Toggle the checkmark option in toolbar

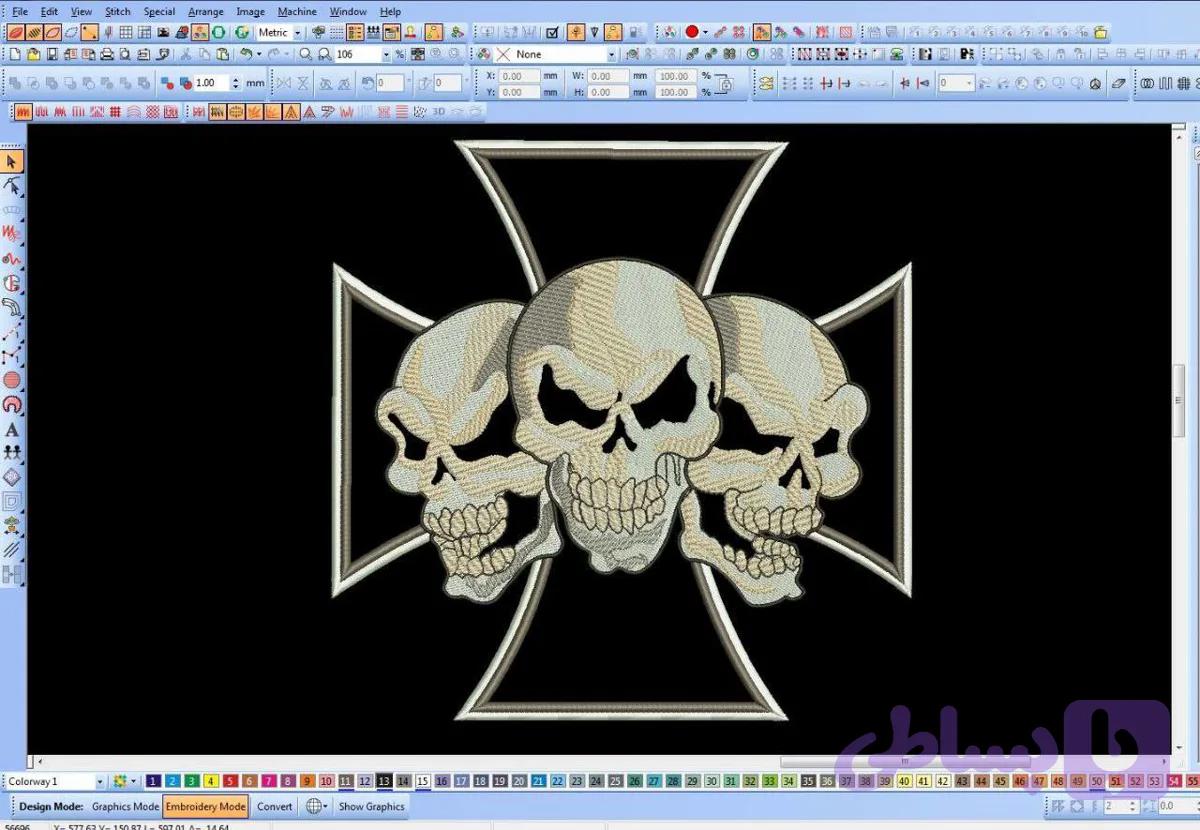[552, 33]
